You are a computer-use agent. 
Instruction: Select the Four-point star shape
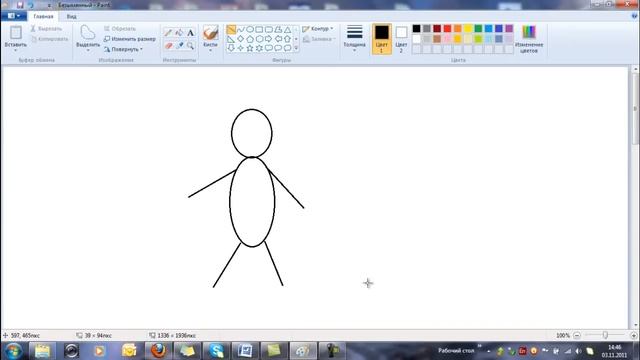pos(240,48)
